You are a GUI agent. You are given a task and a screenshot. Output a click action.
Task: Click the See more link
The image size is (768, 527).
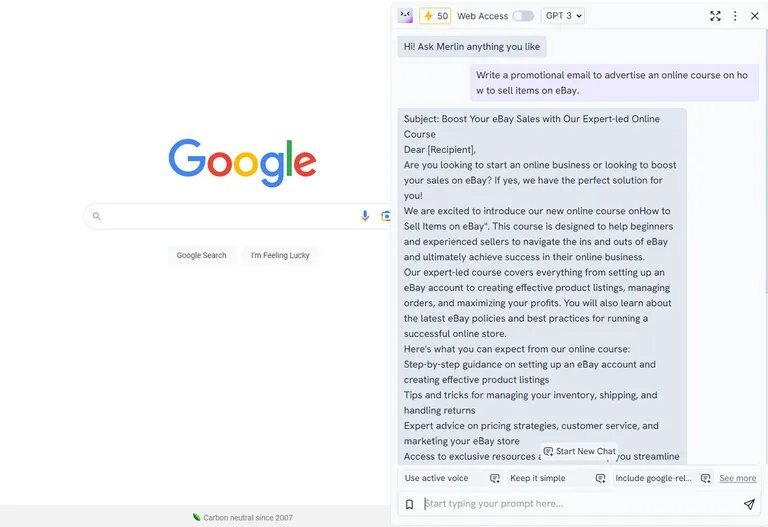point(737,478)
